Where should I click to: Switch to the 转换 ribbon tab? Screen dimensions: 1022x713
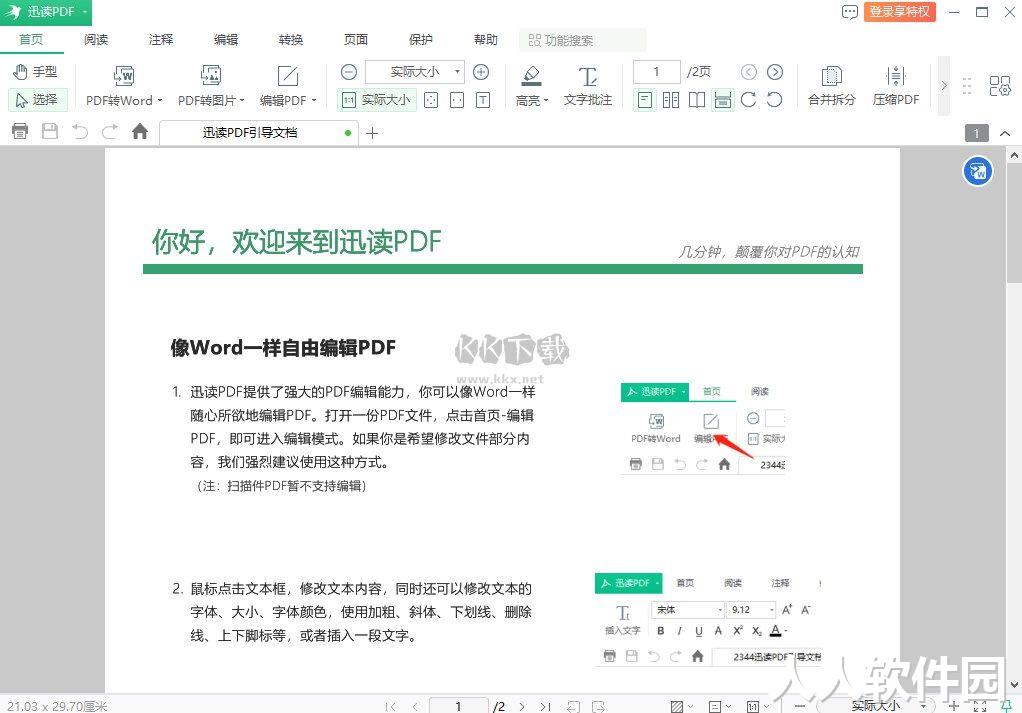coord(291,40)
